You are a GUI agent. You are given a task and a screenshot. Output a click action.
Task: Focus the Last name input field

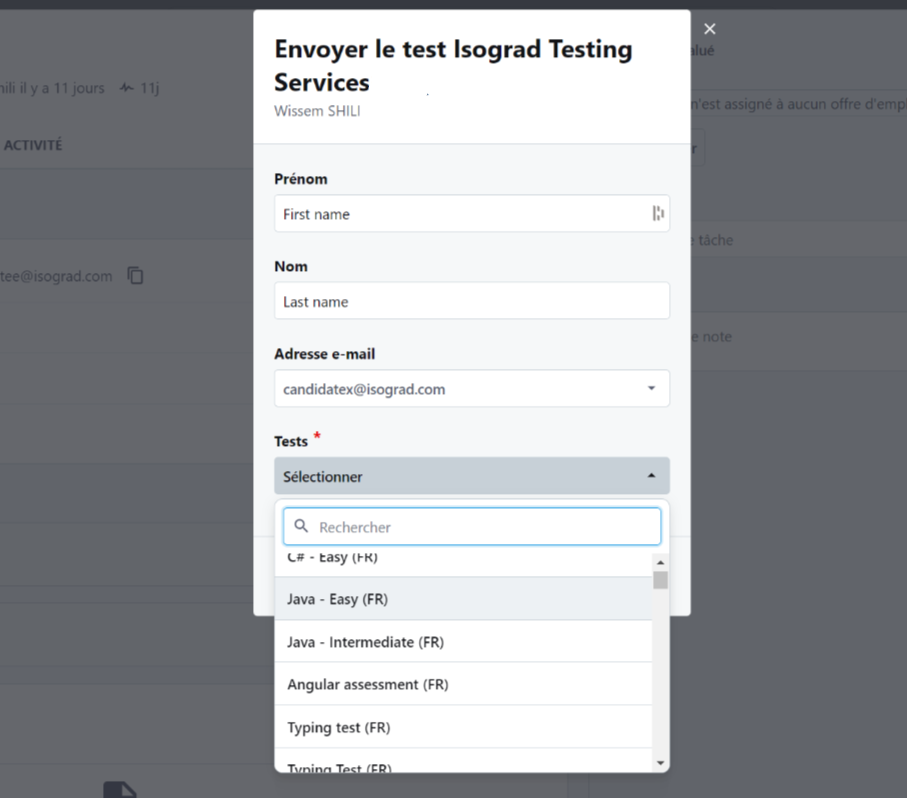(x=472, y=301)
